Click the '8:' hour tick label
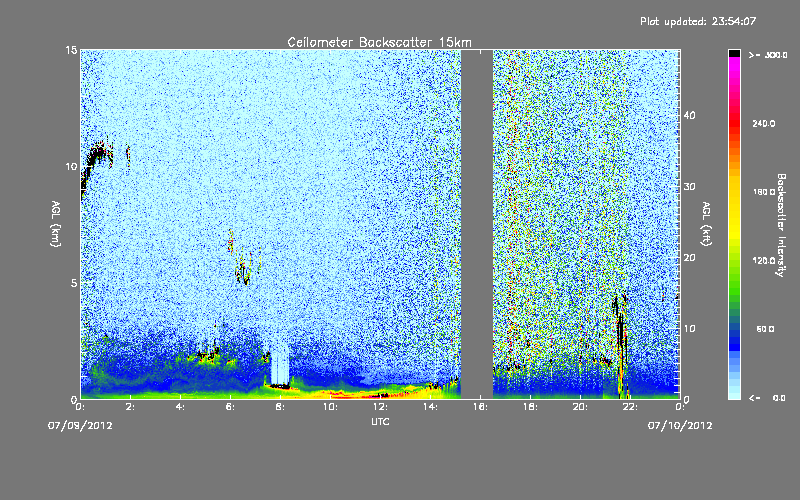Image resolution: width=800 pixels, height=500 pixels. (280, 407)
